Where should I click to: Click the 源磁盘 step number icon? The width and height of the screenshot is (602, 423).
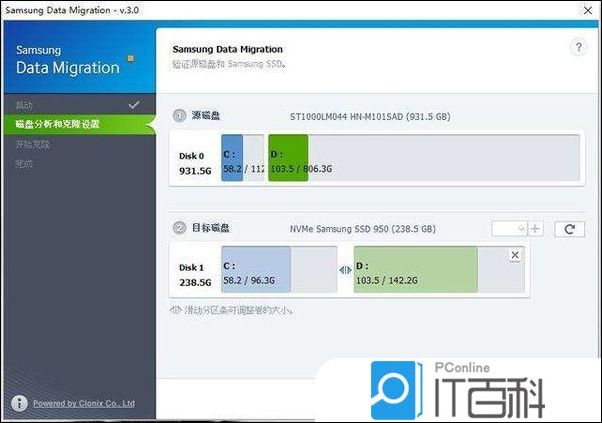pos(179,116)
